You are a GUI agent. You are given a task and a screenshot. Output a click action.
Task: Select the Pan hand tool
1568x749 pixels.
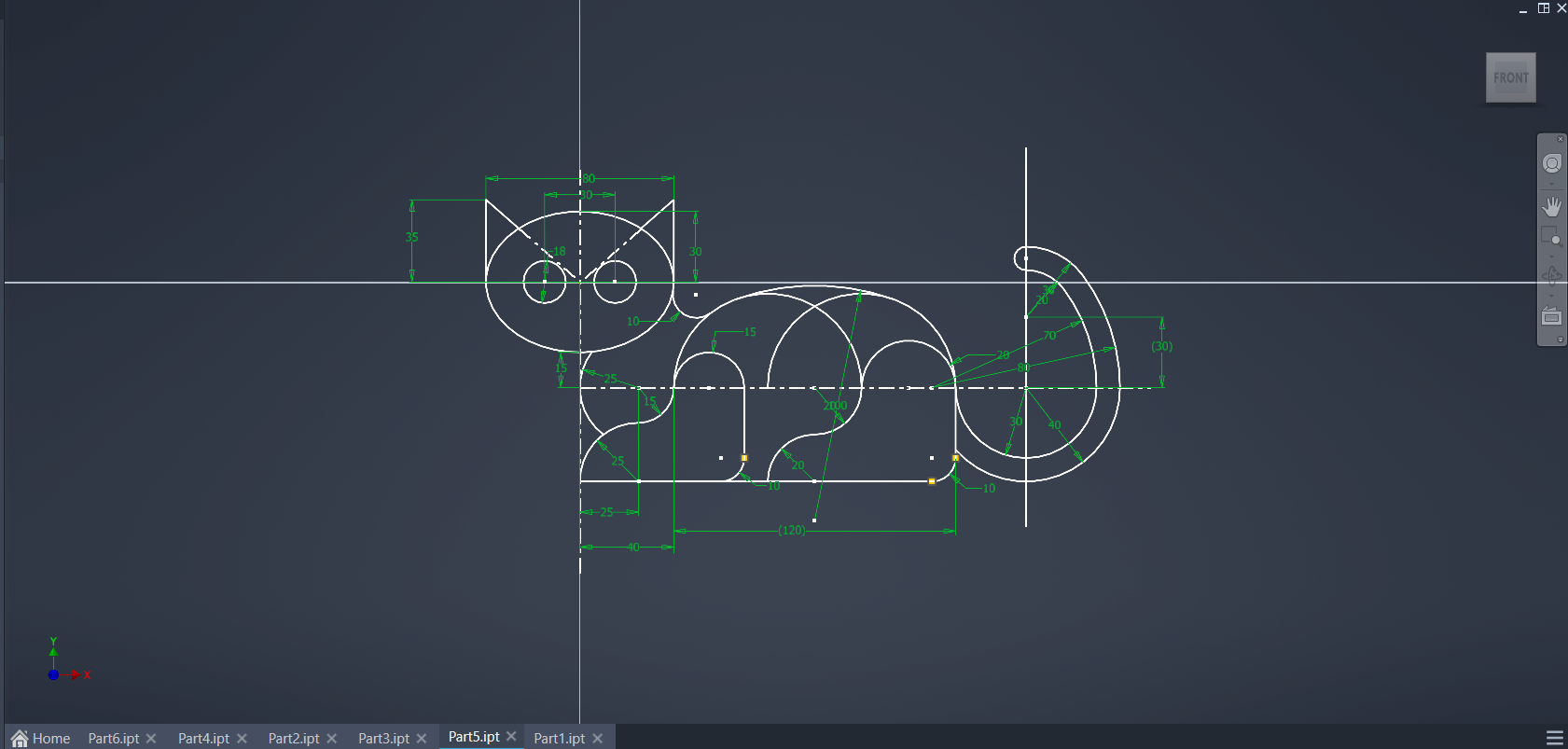point(1551,206)
